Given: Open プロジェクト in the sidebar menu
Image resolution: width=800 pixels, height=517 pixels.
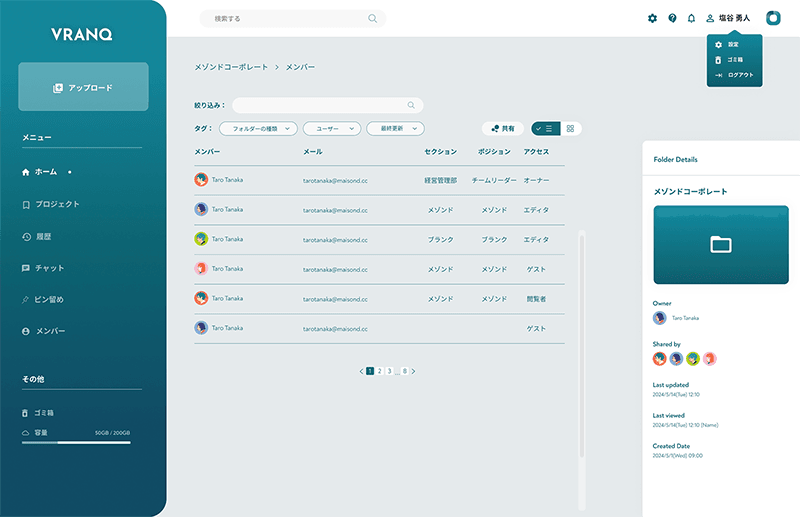Looking at the screenshot, I should coord(57,204).
